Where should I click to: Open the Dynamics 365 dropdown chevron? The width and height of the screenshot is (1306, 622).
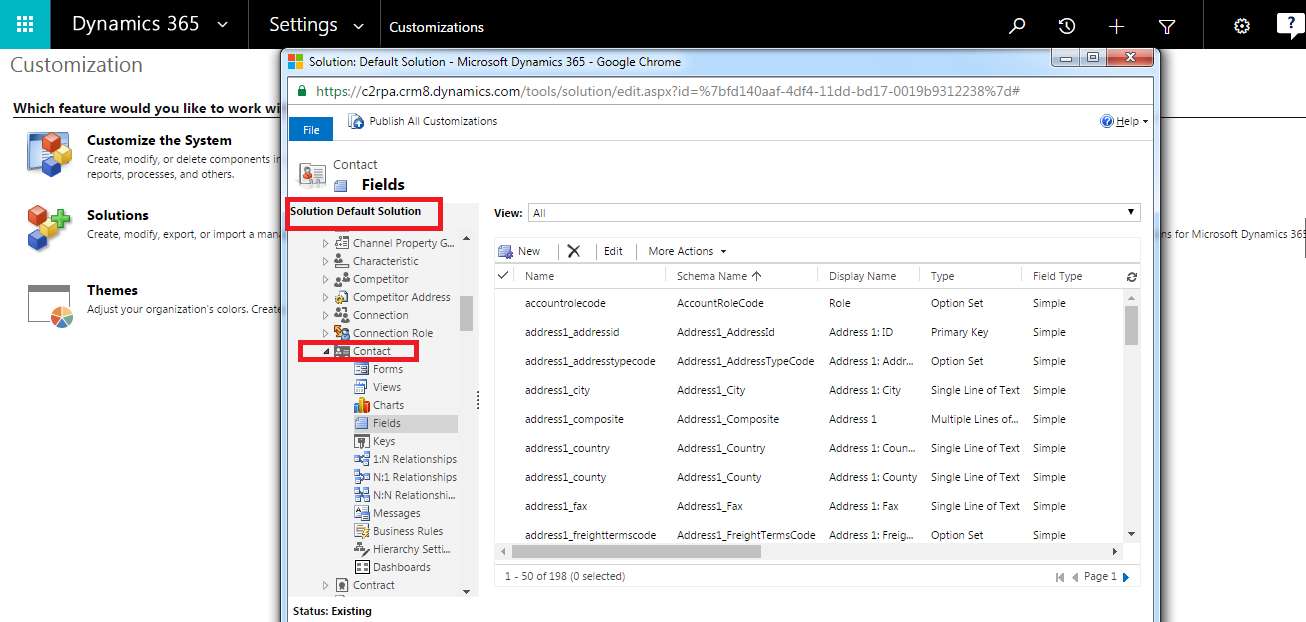point(222,25)
